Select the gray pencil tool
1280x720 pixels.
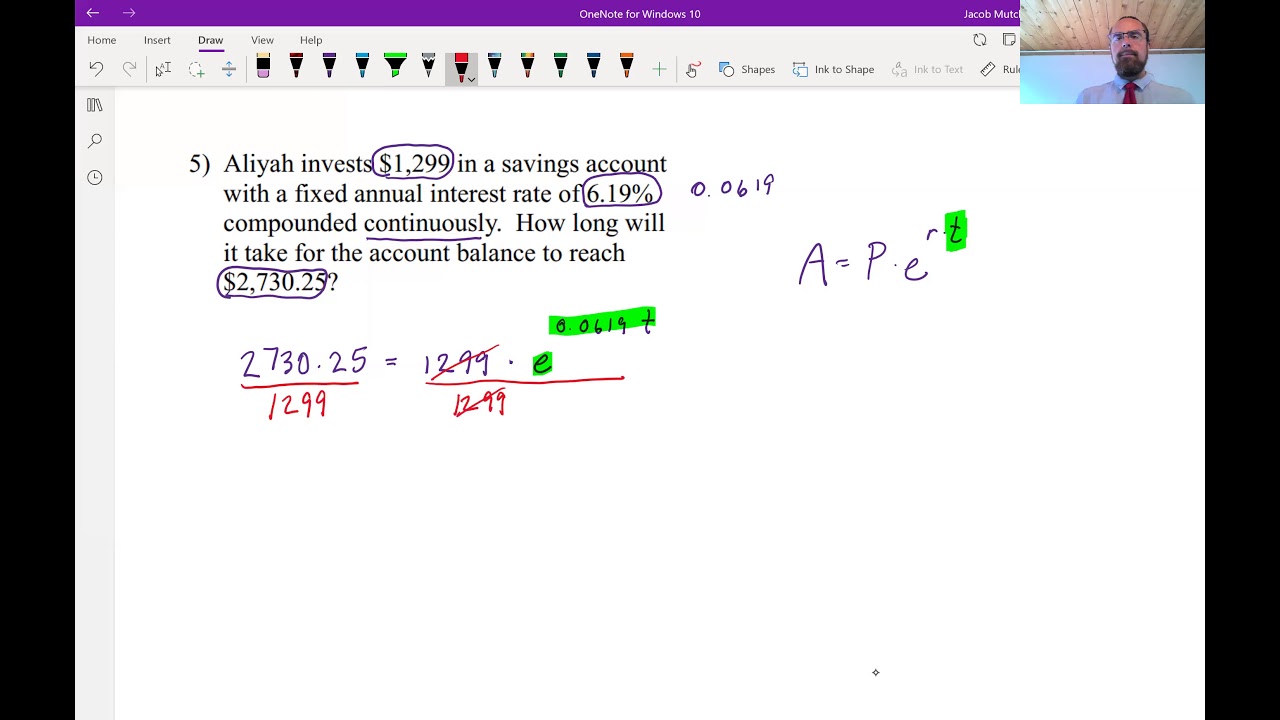(x=428, y=67)
